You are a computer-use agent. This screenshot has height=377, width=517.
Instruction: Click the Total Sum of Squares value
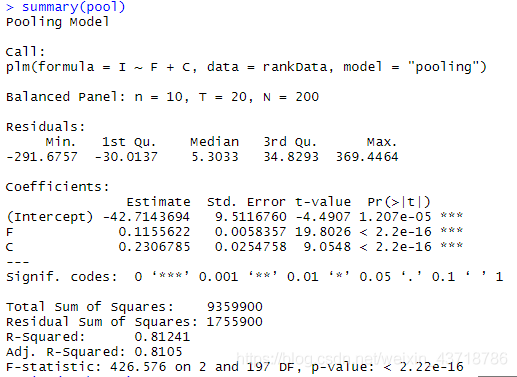click(235, 307)
